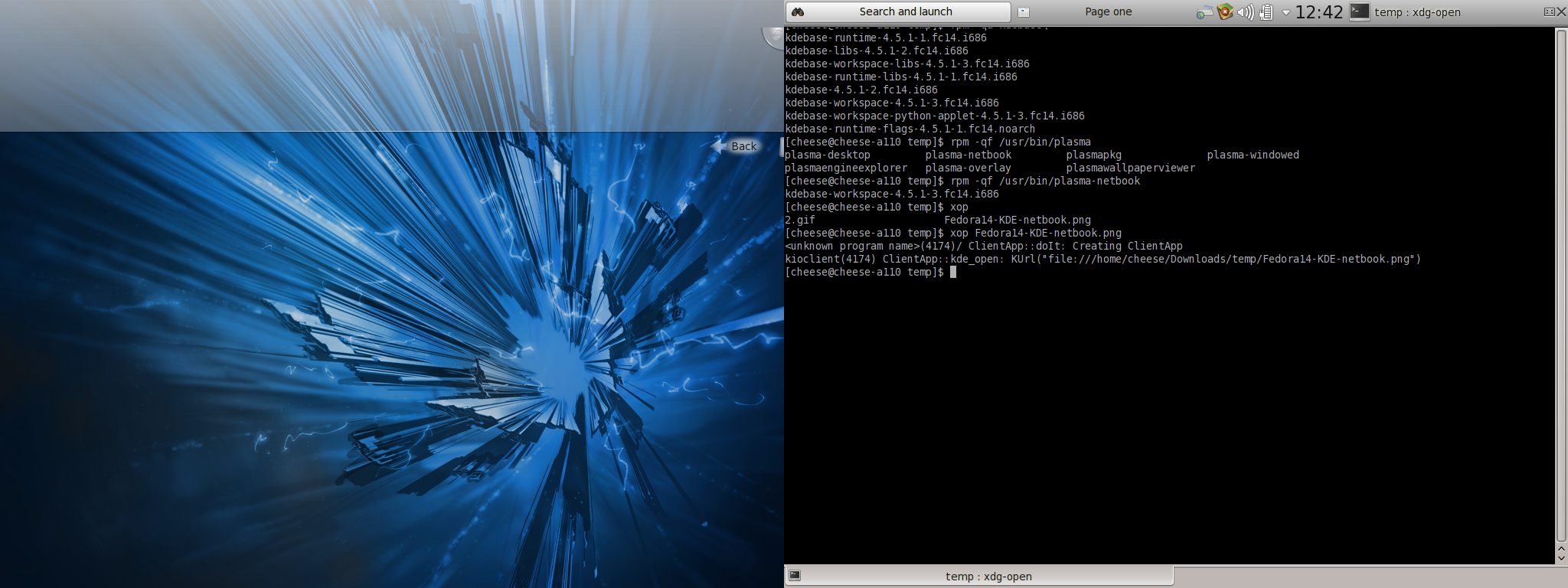This screenshot has height=588, width=1568.
Task: Click 'kdebase-libs-4.5.1-2.fc14.i686' line
Action: 877,51
